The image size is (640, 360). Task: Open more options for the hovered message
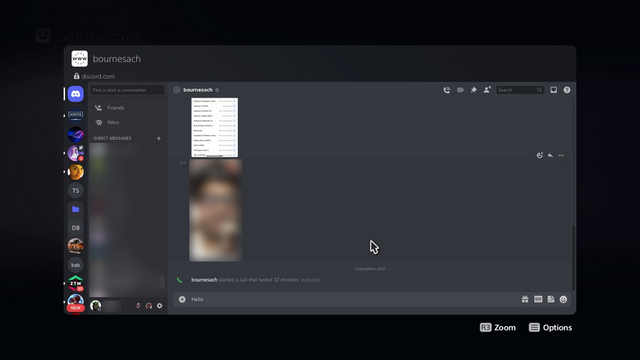[561, 155]
